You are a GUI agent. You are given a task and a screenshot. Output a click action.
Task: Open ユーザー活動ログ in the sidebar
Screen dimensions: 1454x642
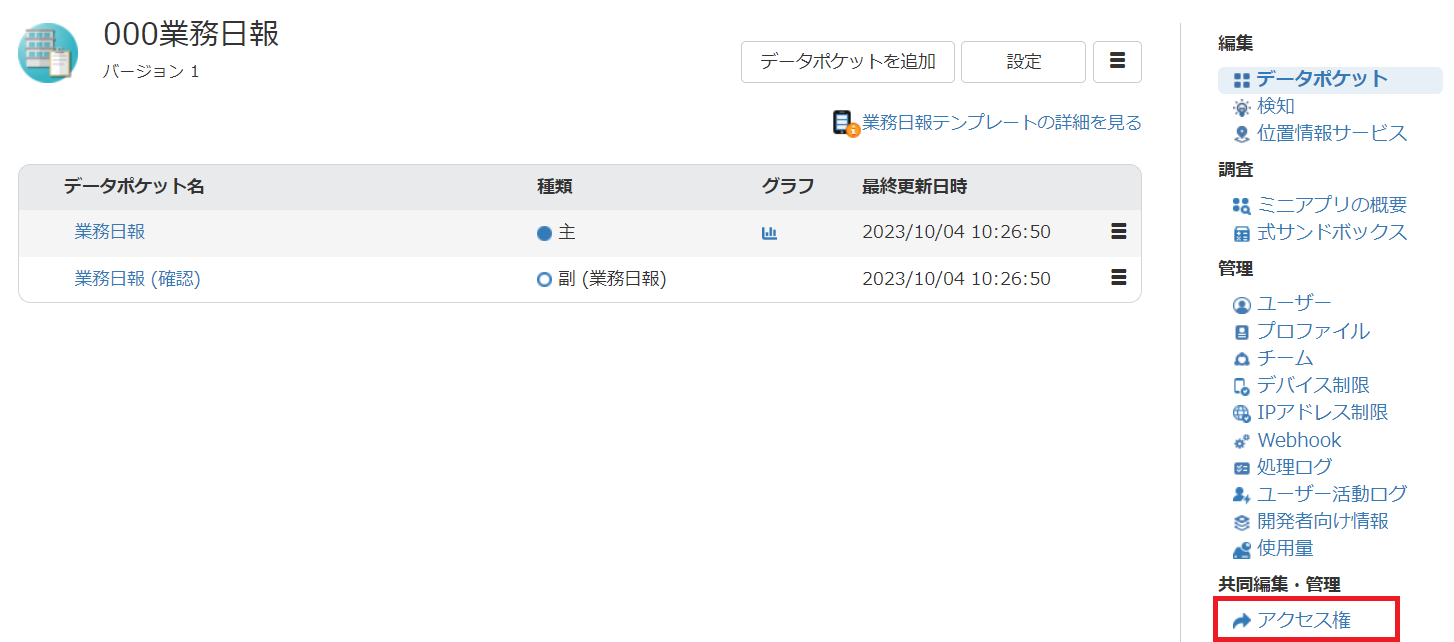point(1332,494)
